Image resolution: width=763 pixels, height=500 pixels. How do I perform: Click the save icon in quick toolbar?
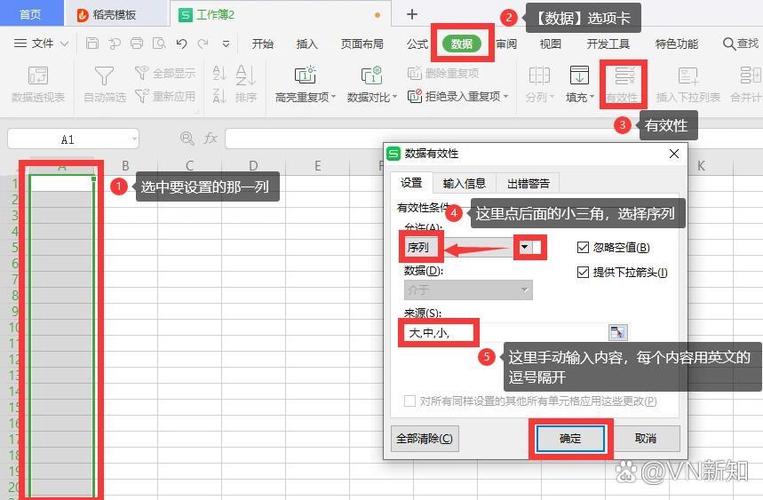click(92, 43)
